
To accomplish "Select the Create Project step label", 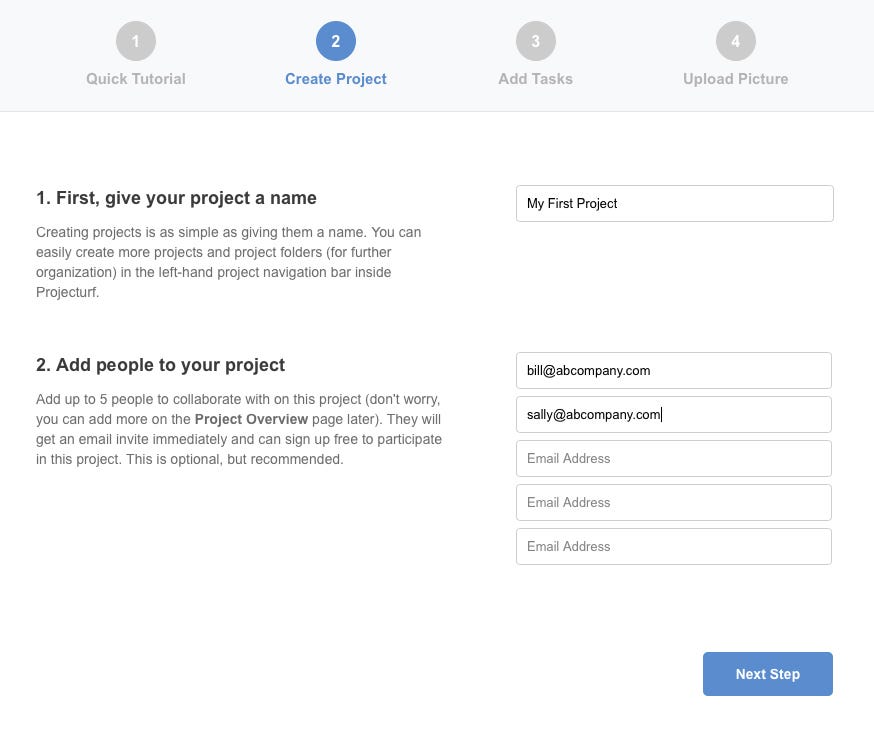I will click(x=336, y=79).
